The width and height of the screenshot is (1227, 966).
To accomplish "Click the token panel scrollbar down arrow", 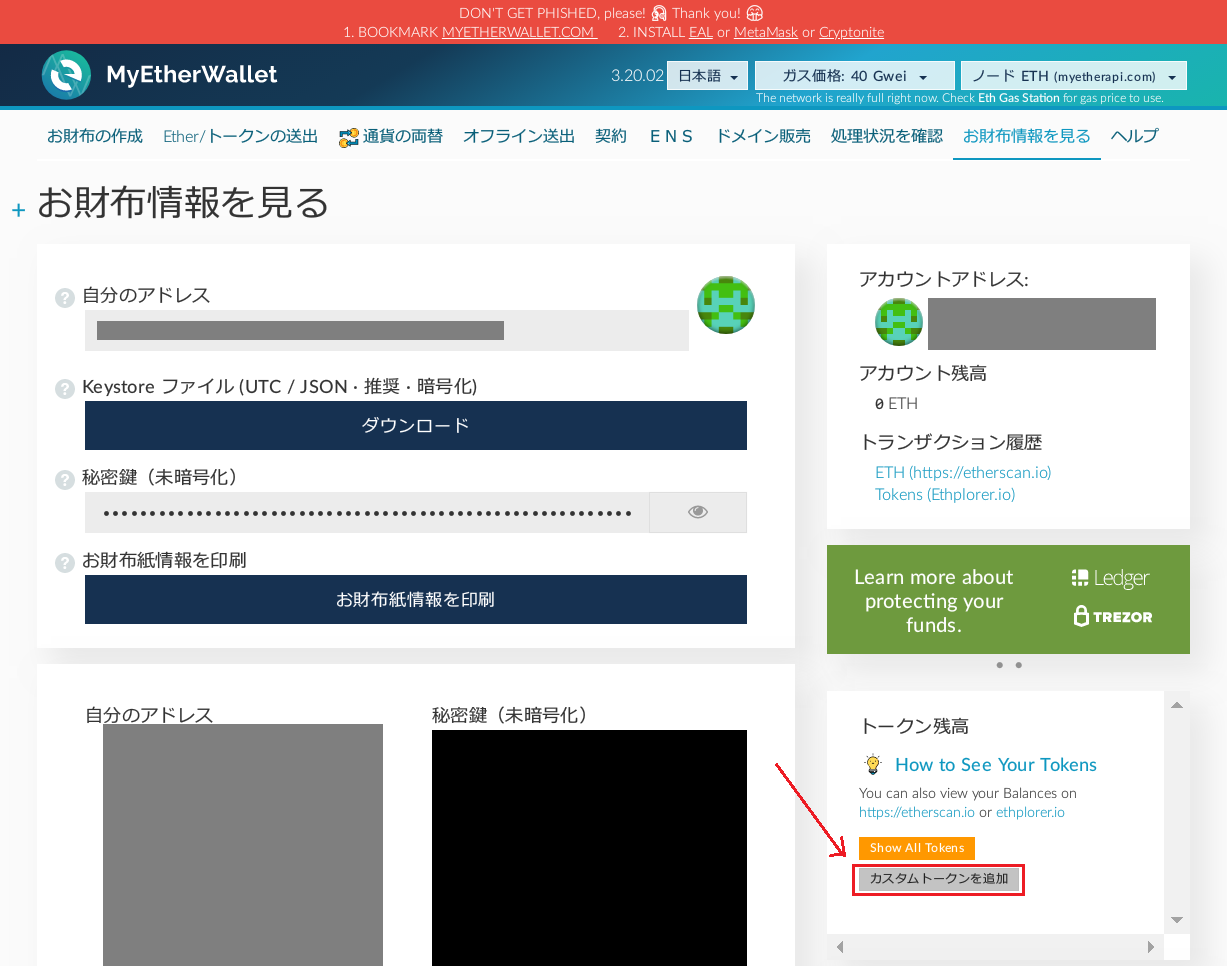I will [1177, 920].
